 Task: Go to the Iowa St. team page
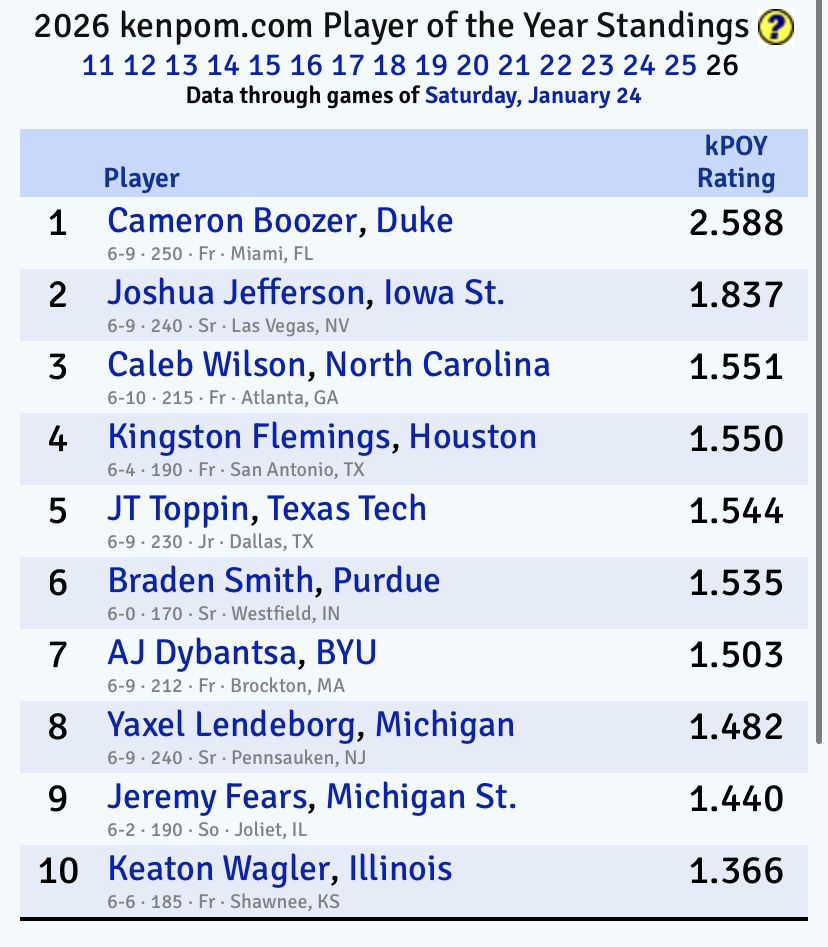[x=445, y=293]
